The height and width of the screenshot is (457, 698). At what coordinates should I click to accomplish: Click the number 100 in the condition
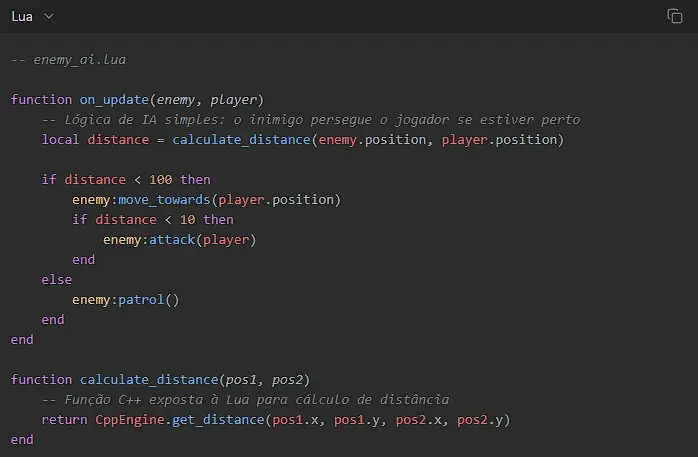(x=160, y=180)
